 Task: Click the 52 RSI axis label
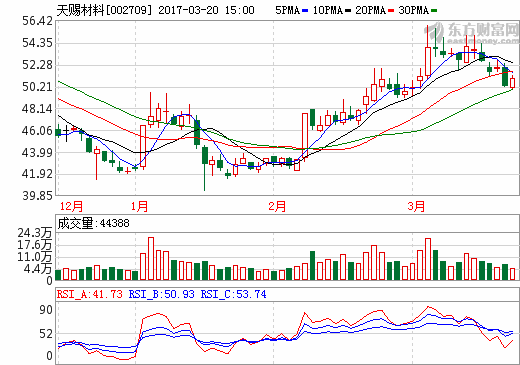(46, 334)
